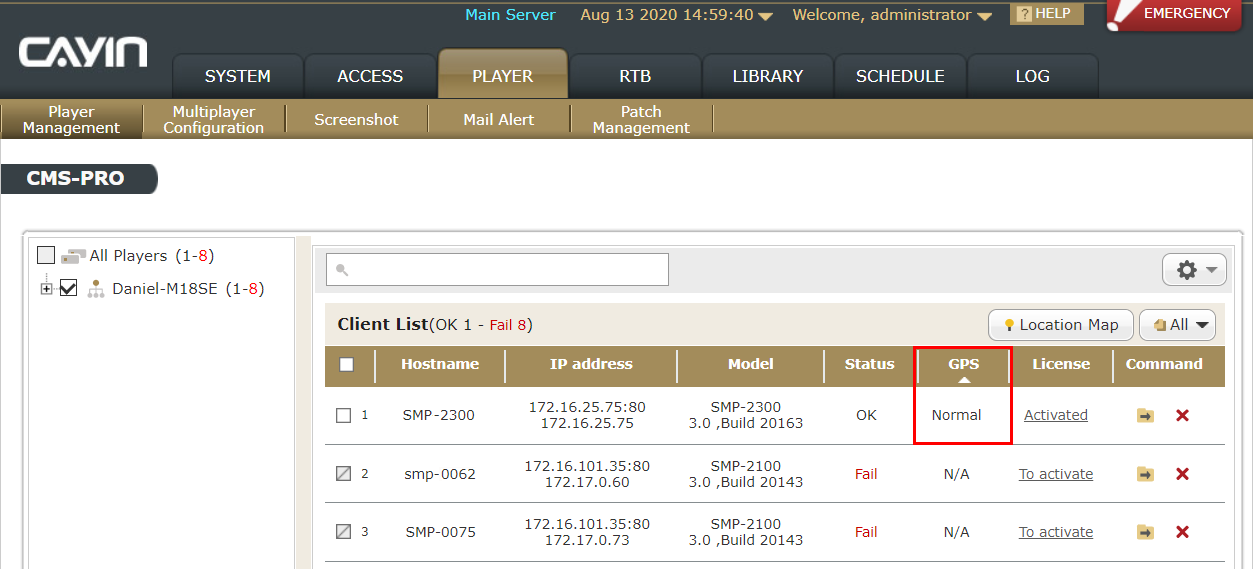Check the All Players checkbox
1253x569 pixels.
click(46, 255)
